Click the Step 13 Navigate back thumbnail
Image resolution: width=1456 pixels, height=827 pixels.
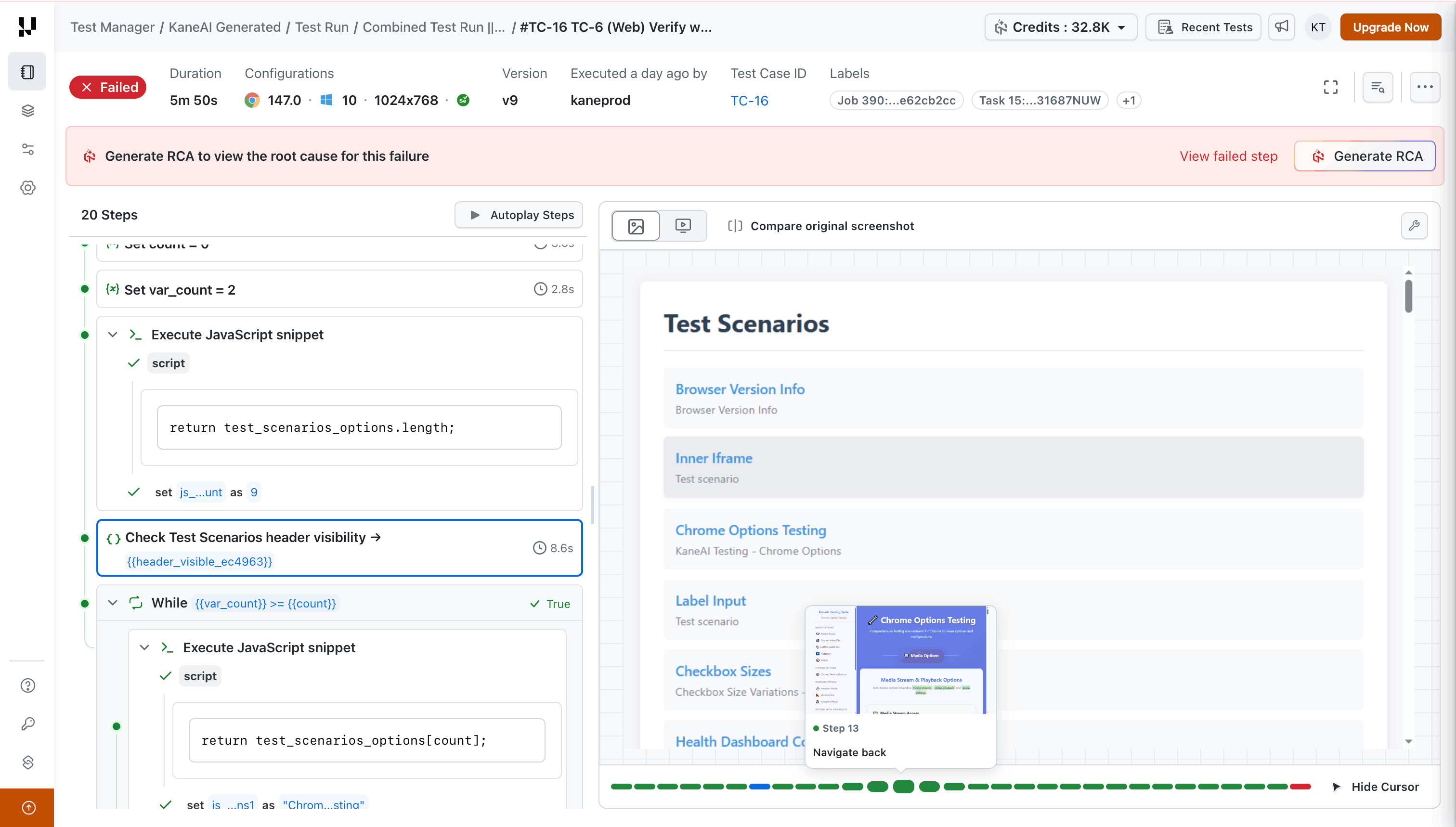[x=900, y=660]
